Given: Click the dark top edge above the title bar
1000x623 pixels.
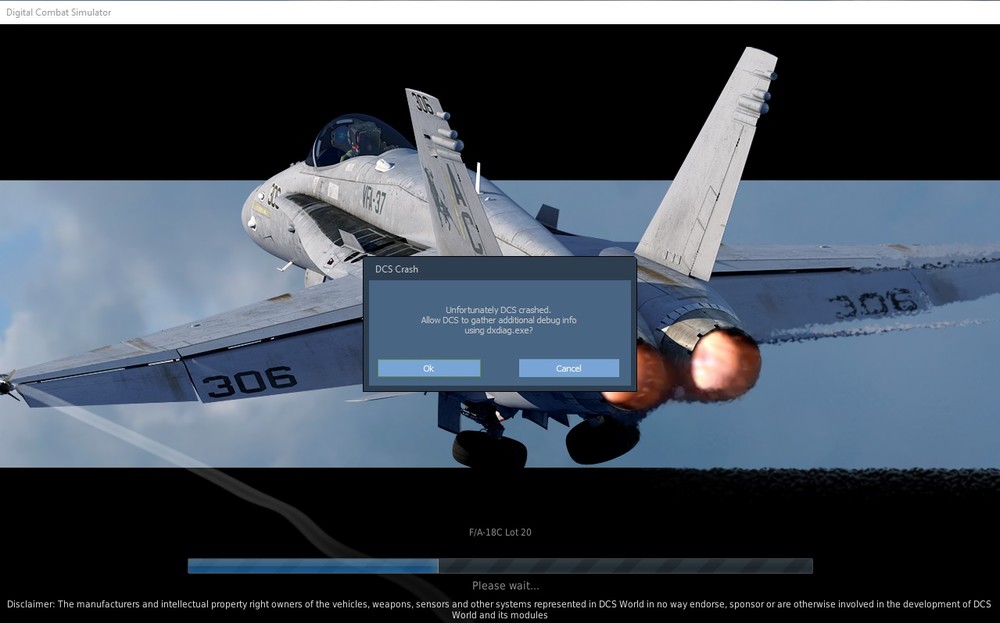Looking at the screenshot, I should 500,2.
